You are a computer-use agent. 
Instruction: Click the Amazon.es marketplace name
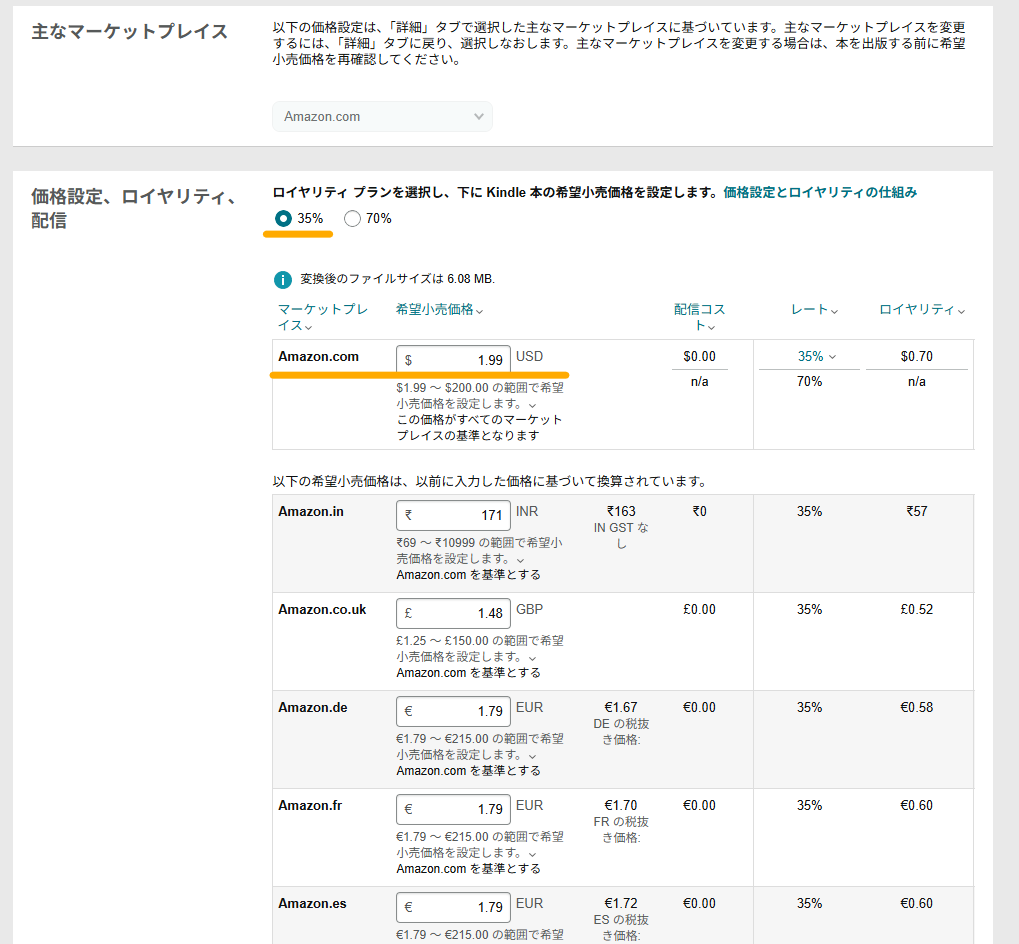(313, 904)
